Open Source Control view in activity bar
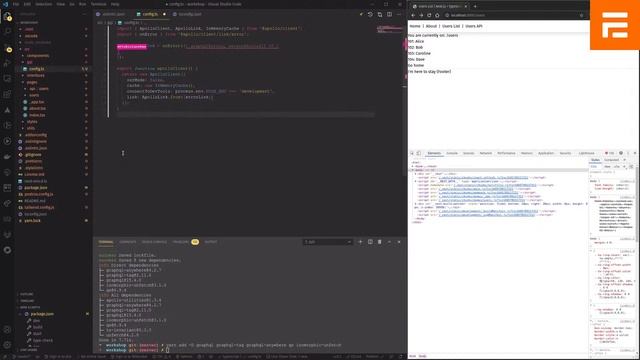The width and height of the screenshot is (640, 360). (x=7, y=48)
